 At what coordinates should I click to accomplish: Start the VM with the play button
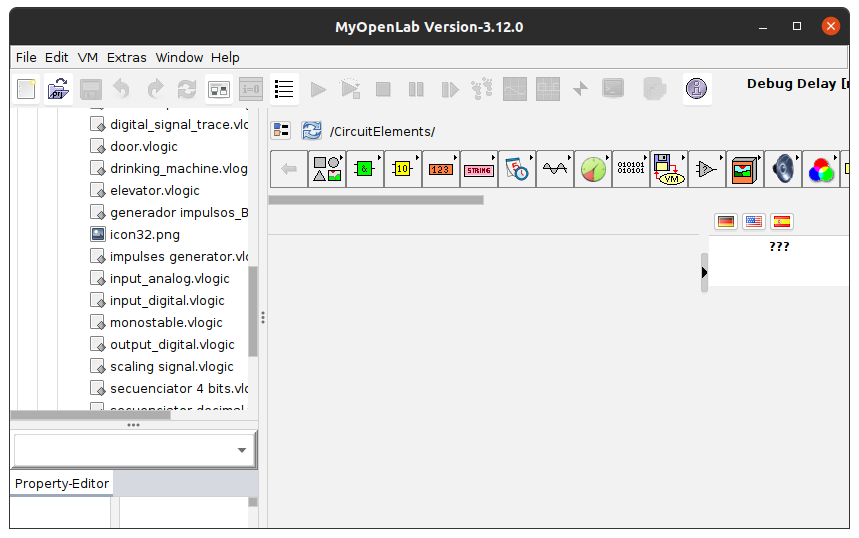(x=318, y=89)
